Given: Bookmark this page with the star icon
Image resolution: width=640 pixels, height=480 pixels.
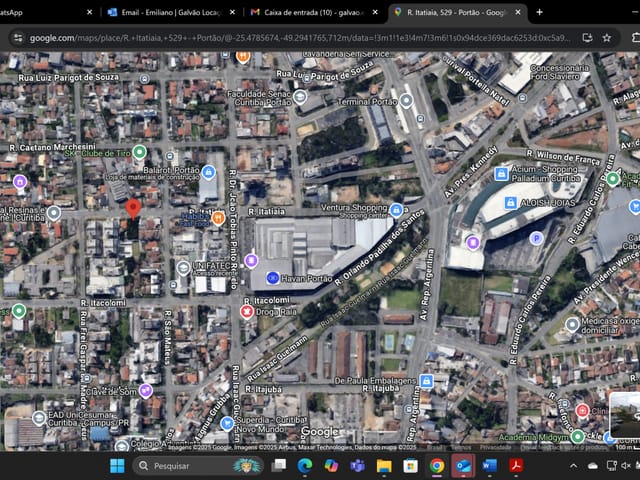Looking at the screenshot, I should pos(607,38).
